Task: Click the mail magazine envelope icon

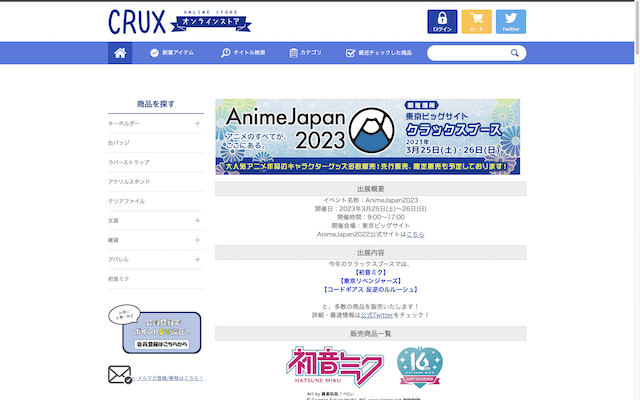Action: [x=120, y=376]
